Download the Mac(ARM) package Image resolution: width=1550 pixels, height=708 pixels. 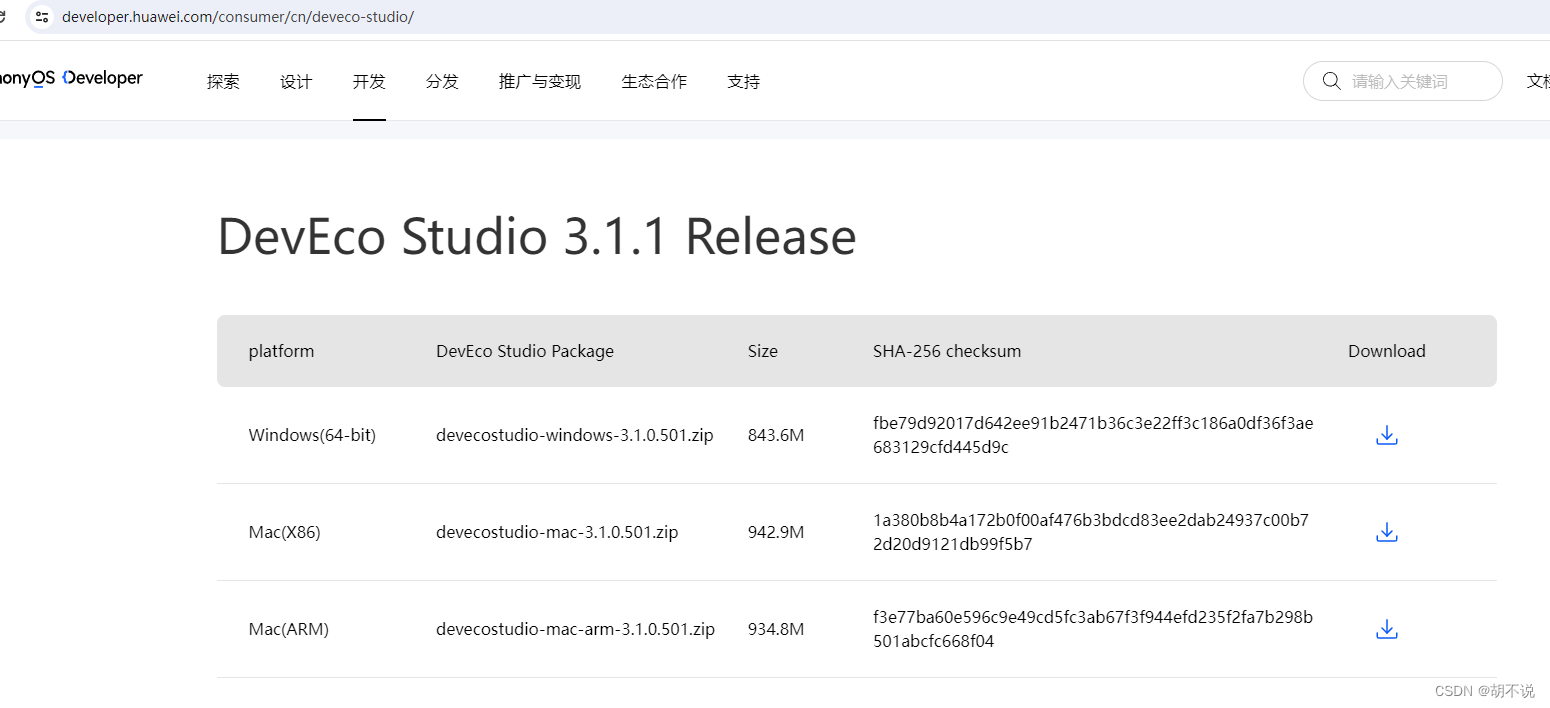(x=1386, y=629)
